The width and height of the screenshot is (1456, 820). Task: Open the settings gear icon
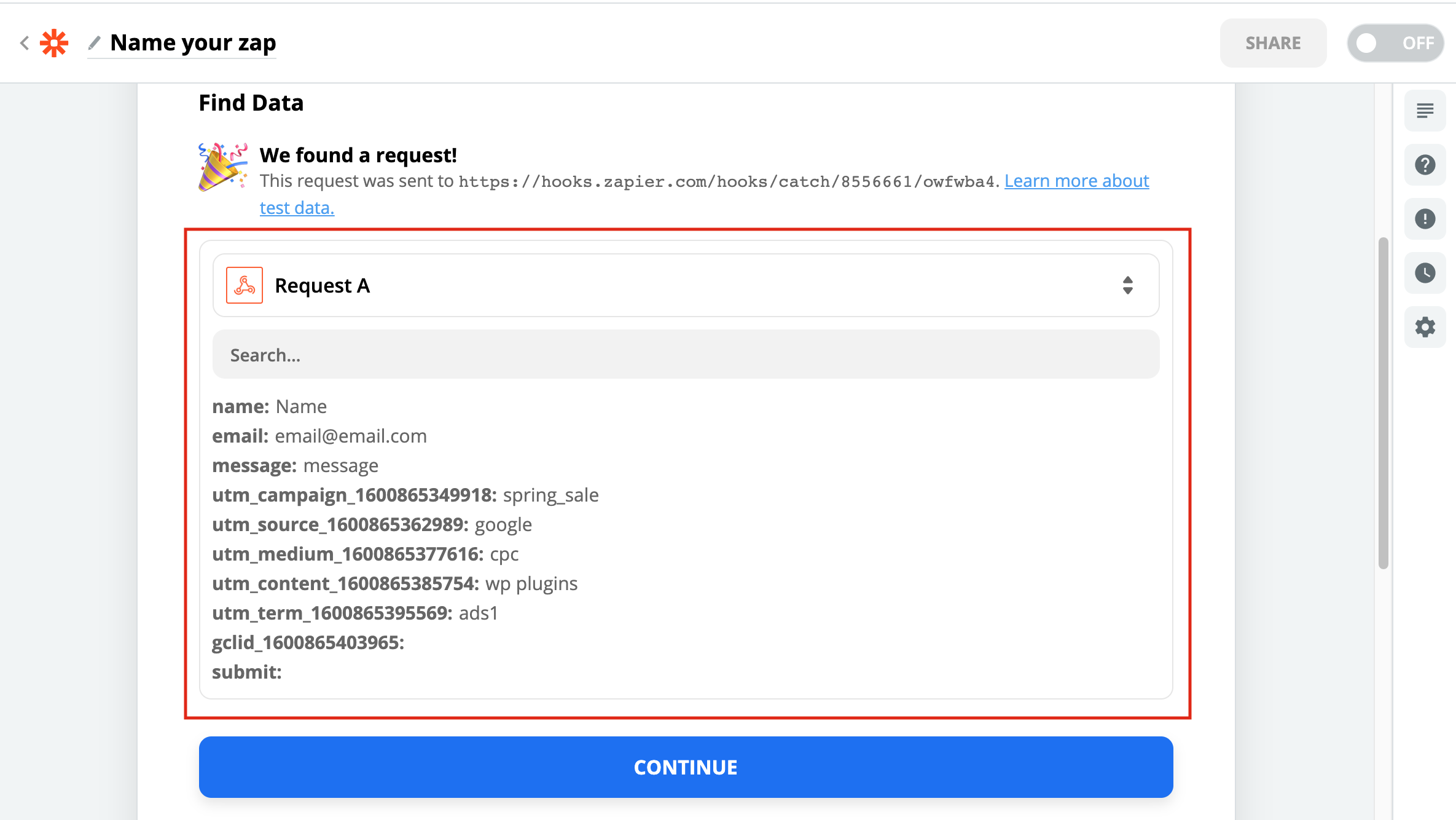point(1425,327)
